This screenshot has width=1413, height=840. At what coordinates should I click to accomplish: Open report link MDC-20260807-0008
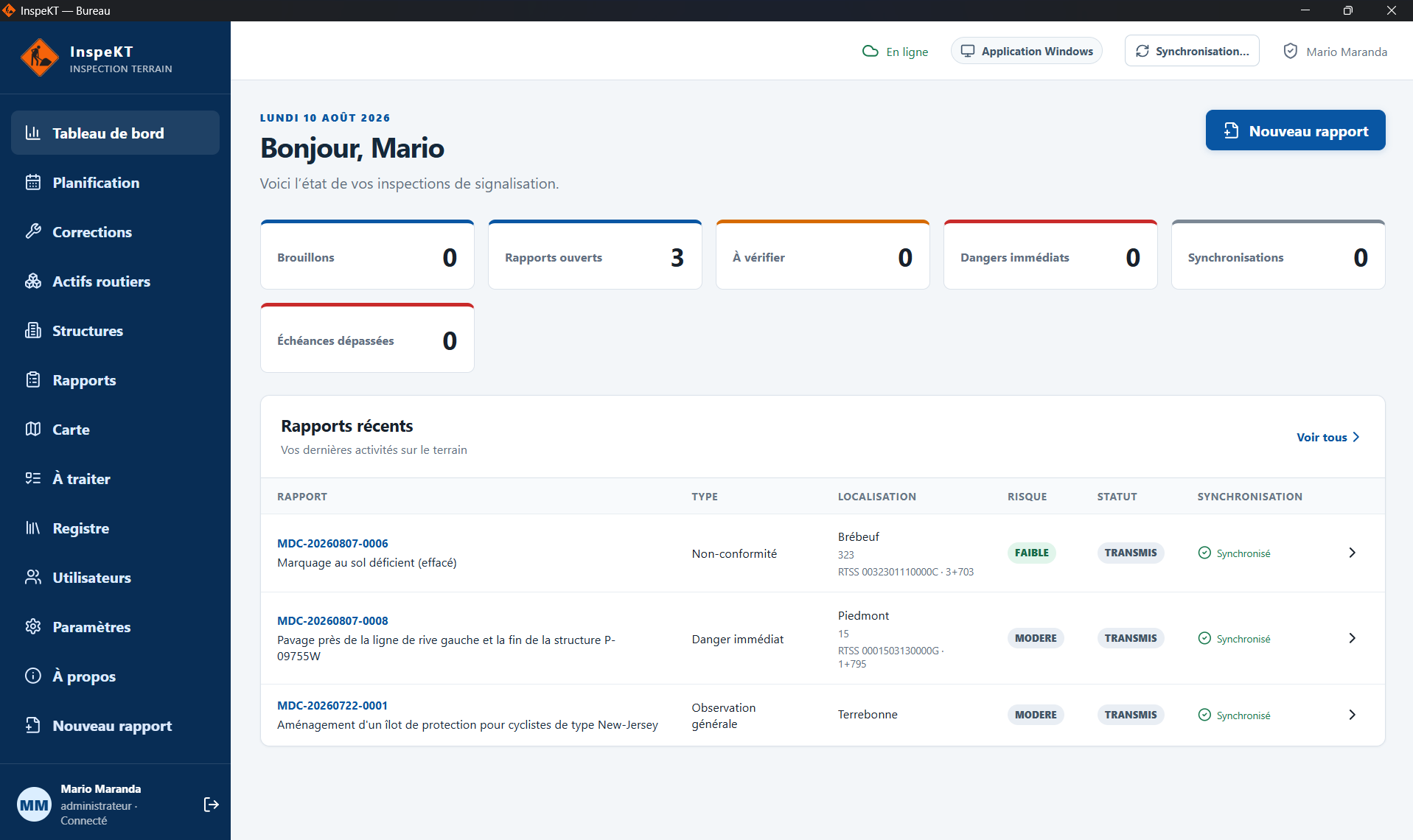click(x=332, y=620)
